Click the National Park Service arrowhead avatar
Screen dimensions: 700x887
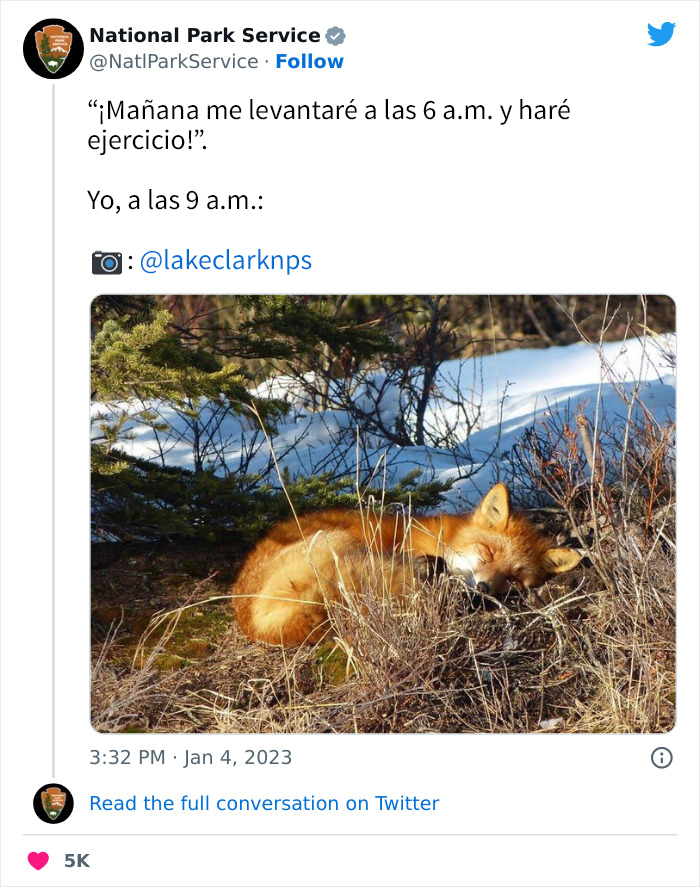[x=52, y=47]
